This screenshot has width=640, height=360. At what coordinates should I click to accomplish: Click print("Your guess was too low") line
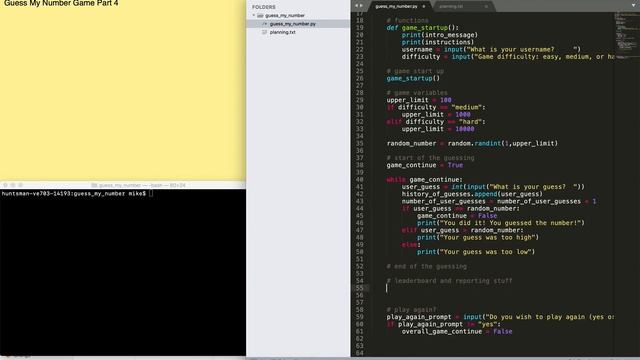pyautogui.click(x=476, y=252)
